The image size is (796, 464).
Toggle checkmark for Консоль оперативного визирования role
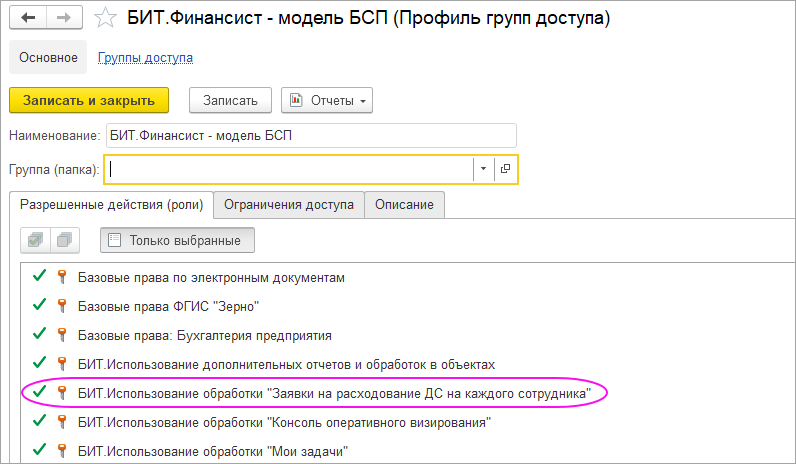(x=39, y=420)
